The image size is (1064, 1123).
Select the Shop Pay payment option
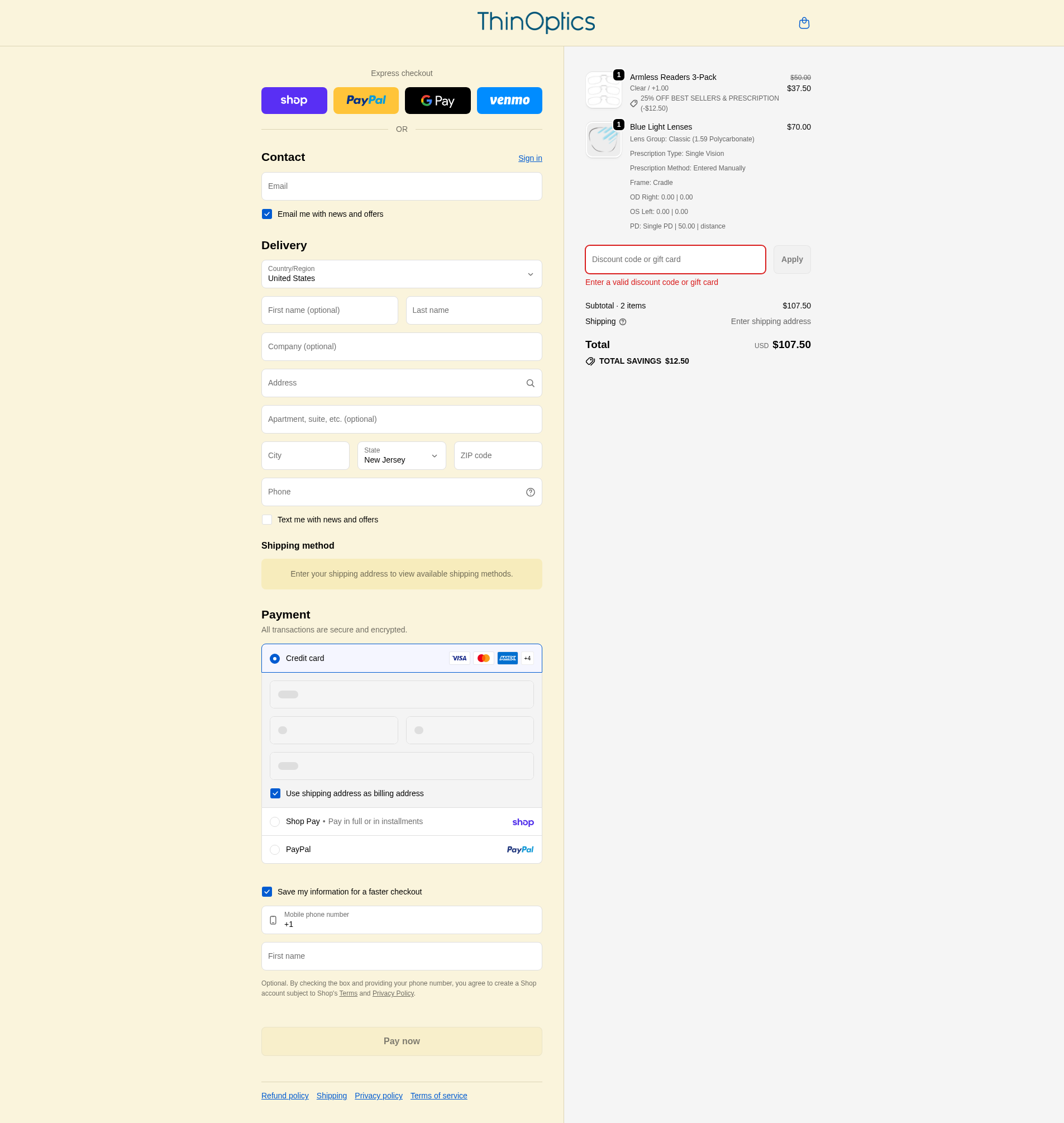275,822
